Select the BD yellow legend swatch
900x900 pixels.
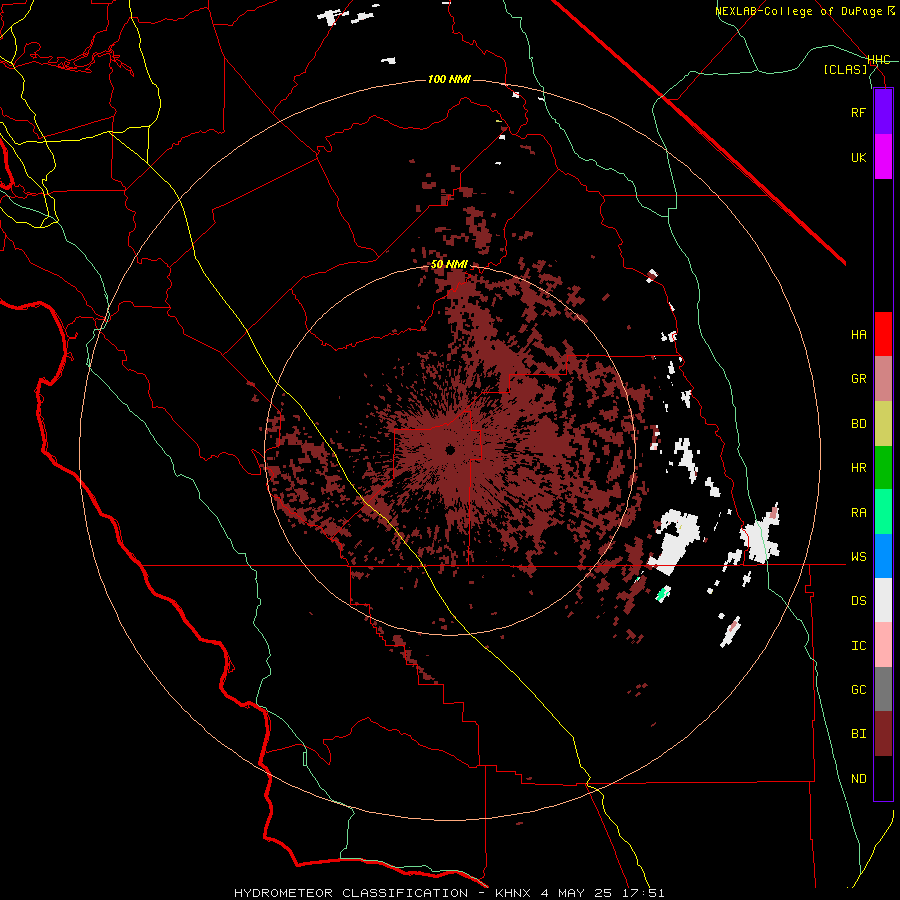tap(883, 424)
